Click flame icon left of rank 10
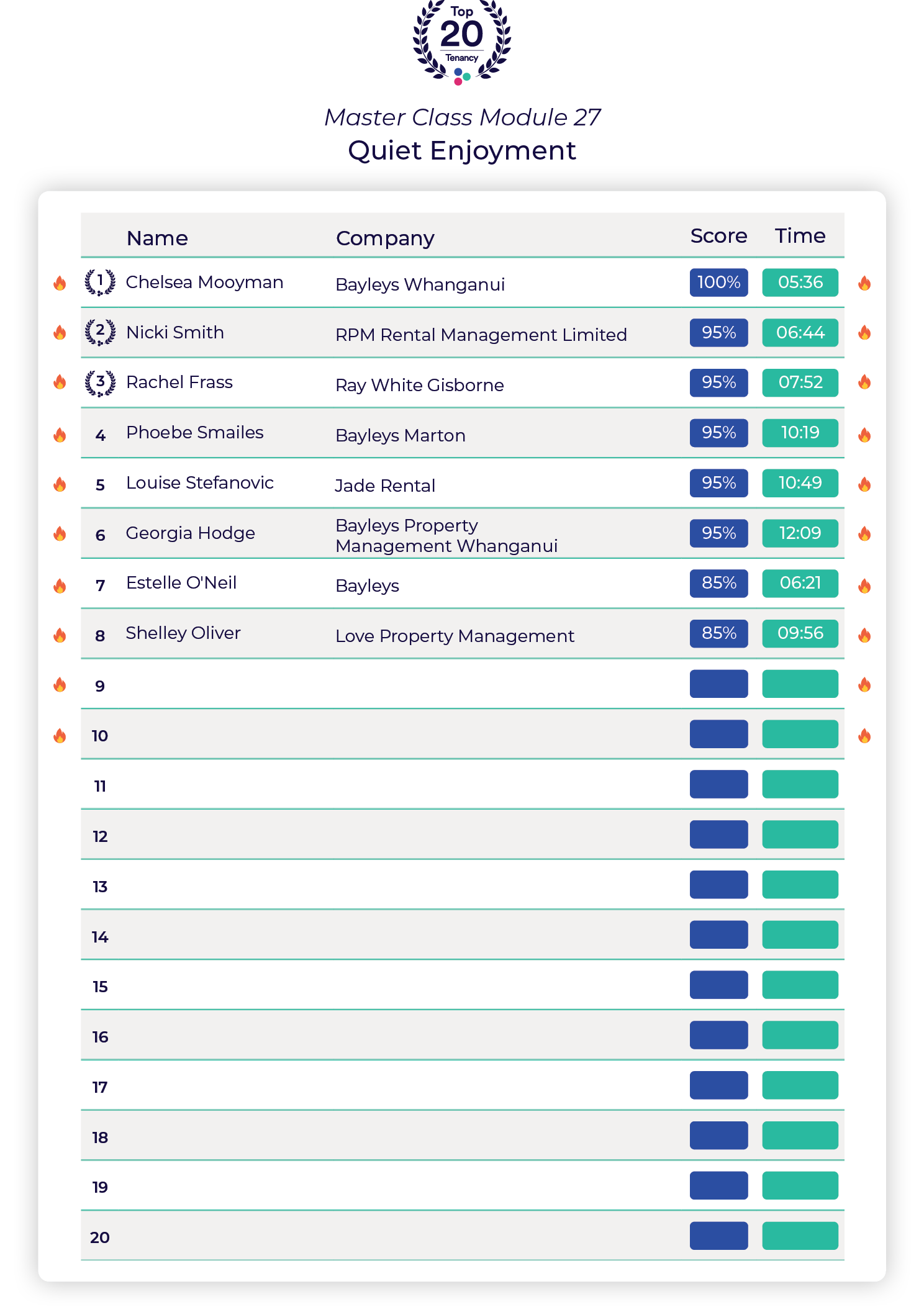The height and width of the screenshot is (1307, 924). (60, 736)
